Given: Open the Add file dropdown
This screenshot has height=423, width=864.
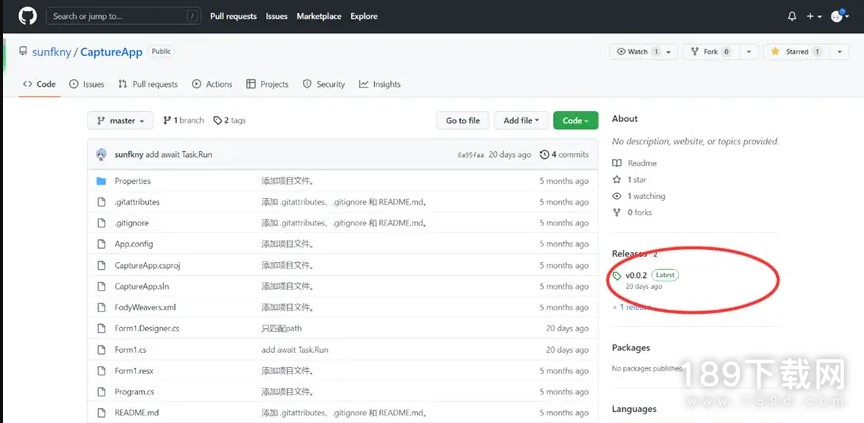Looking at the screenshot, I should (x=521, y=121).
